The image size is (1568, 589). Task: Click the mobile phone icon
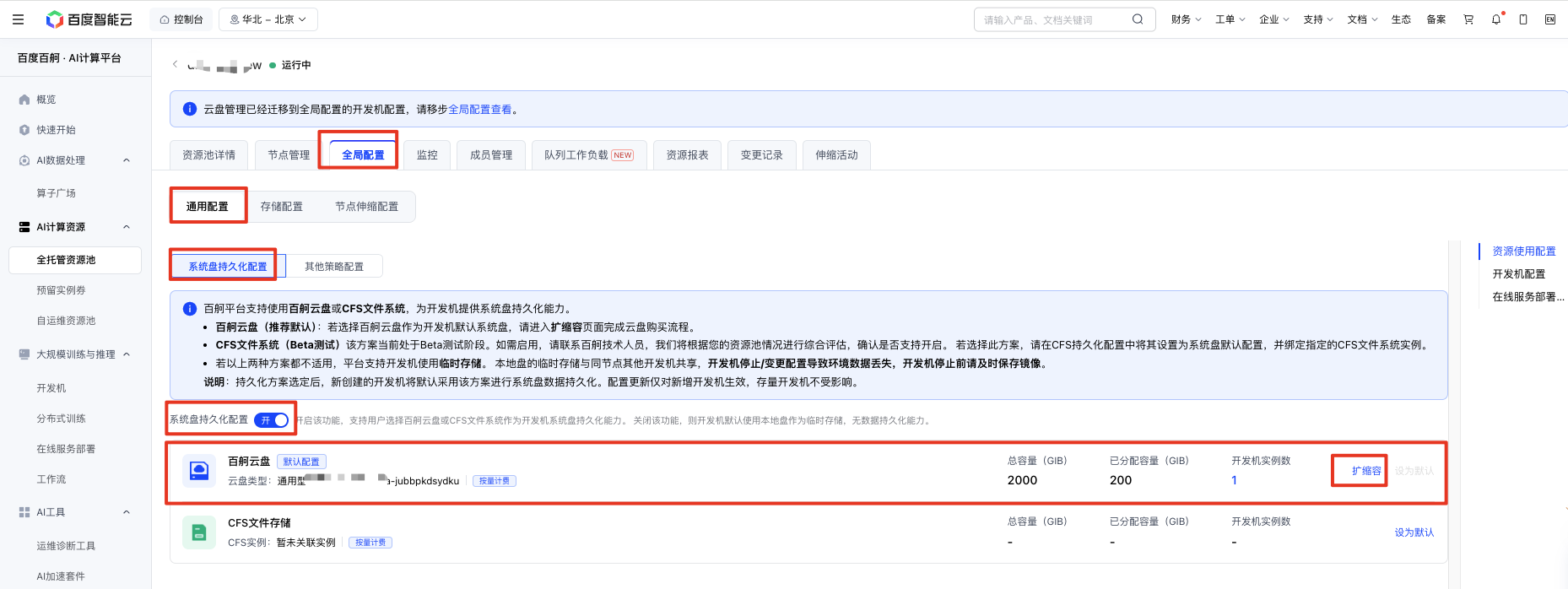point(1523,19)
